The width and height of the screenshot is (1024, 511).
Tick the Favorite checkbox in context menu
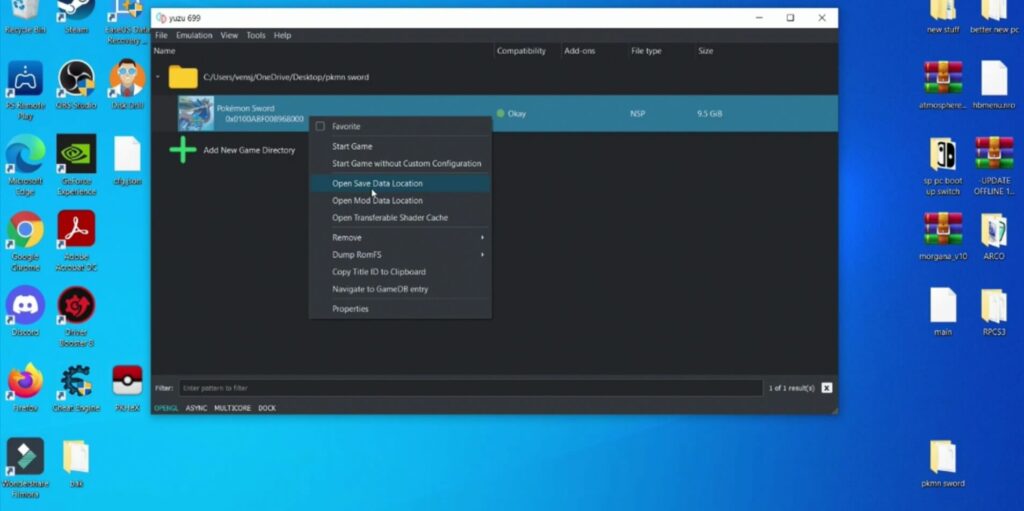(x=320, y=126)
